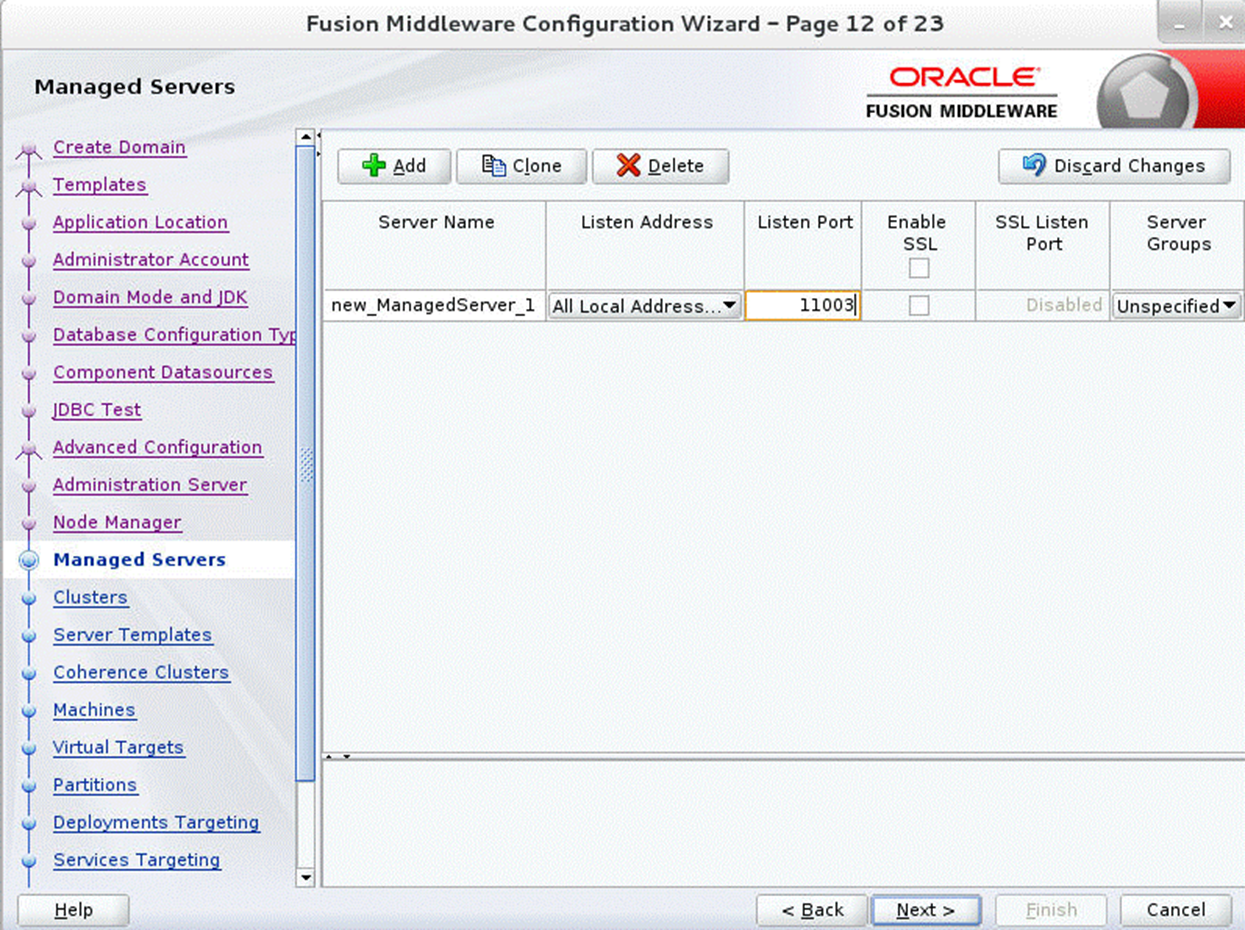
Task: Click the Next button
Action: click(926, 910)
